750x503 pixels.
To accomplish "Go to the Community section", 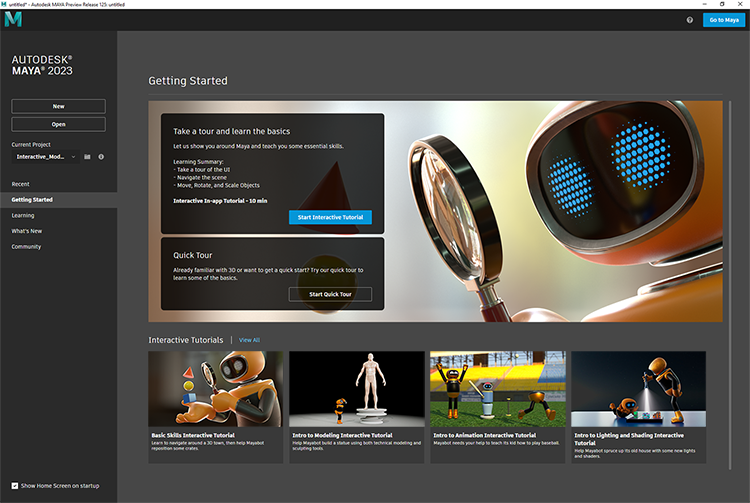I will pos(26,247).
